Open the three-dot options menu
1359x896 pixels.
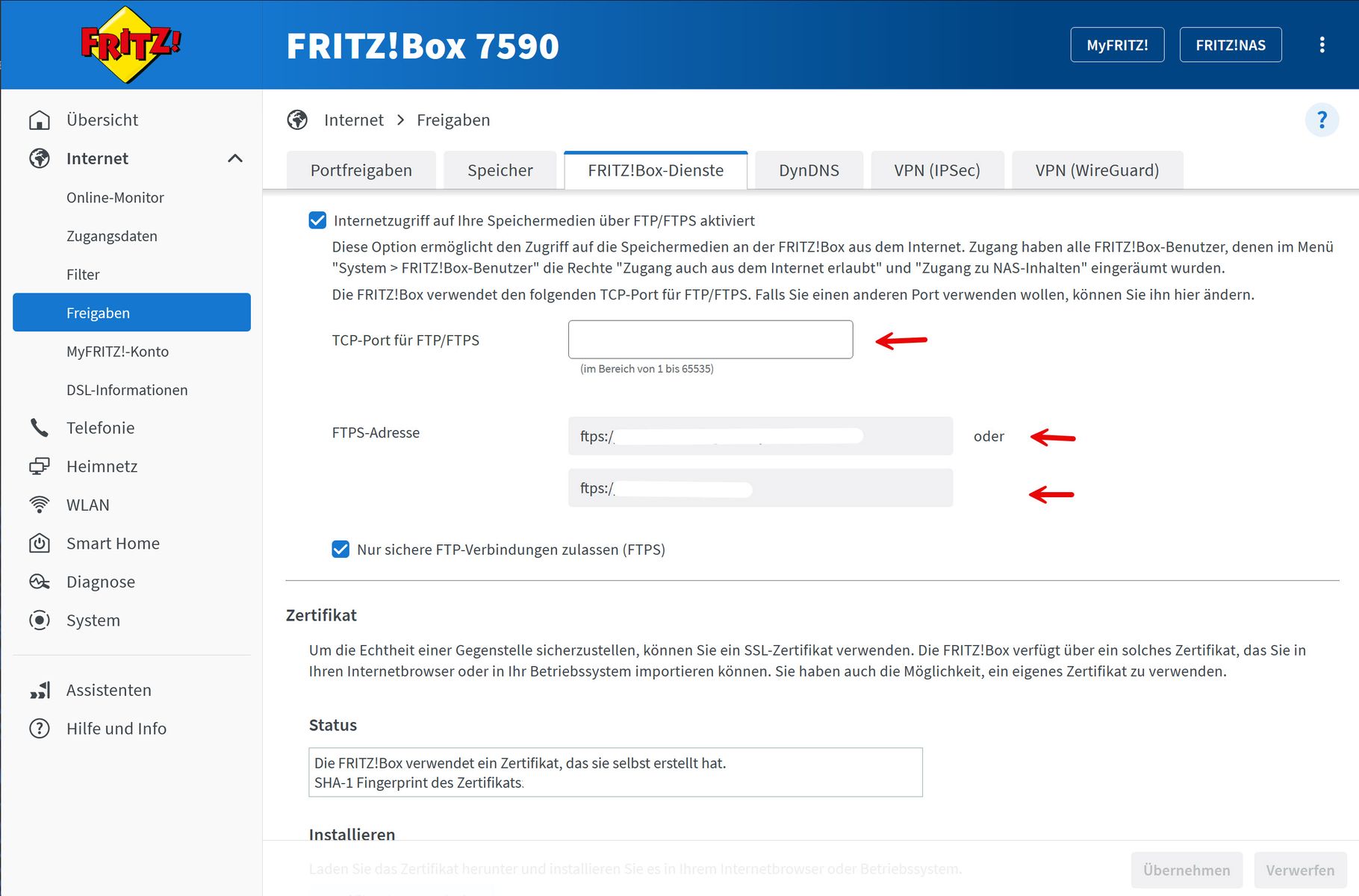(x=1322, y=45)
